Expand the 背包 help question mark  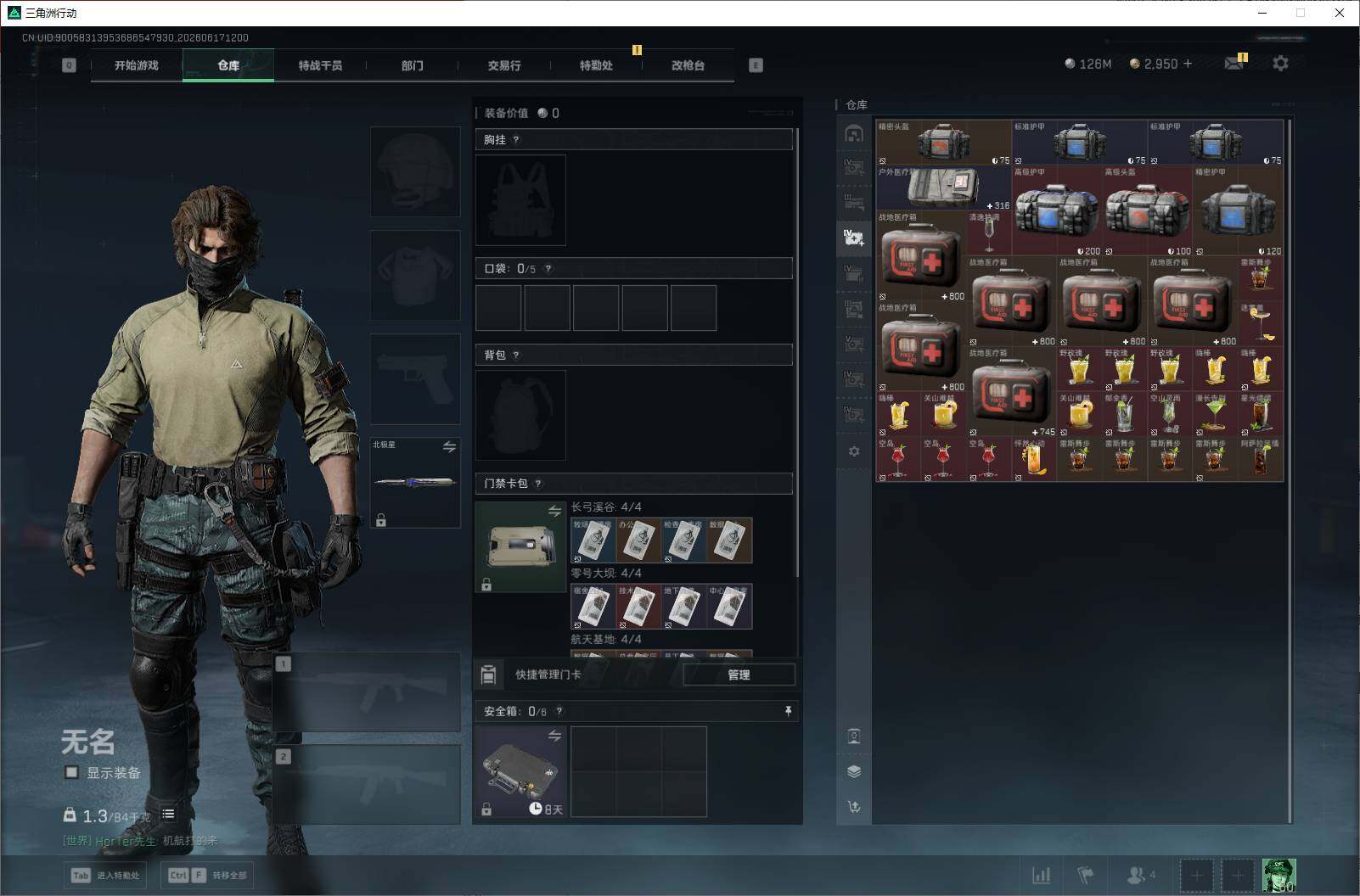[515, 356]
